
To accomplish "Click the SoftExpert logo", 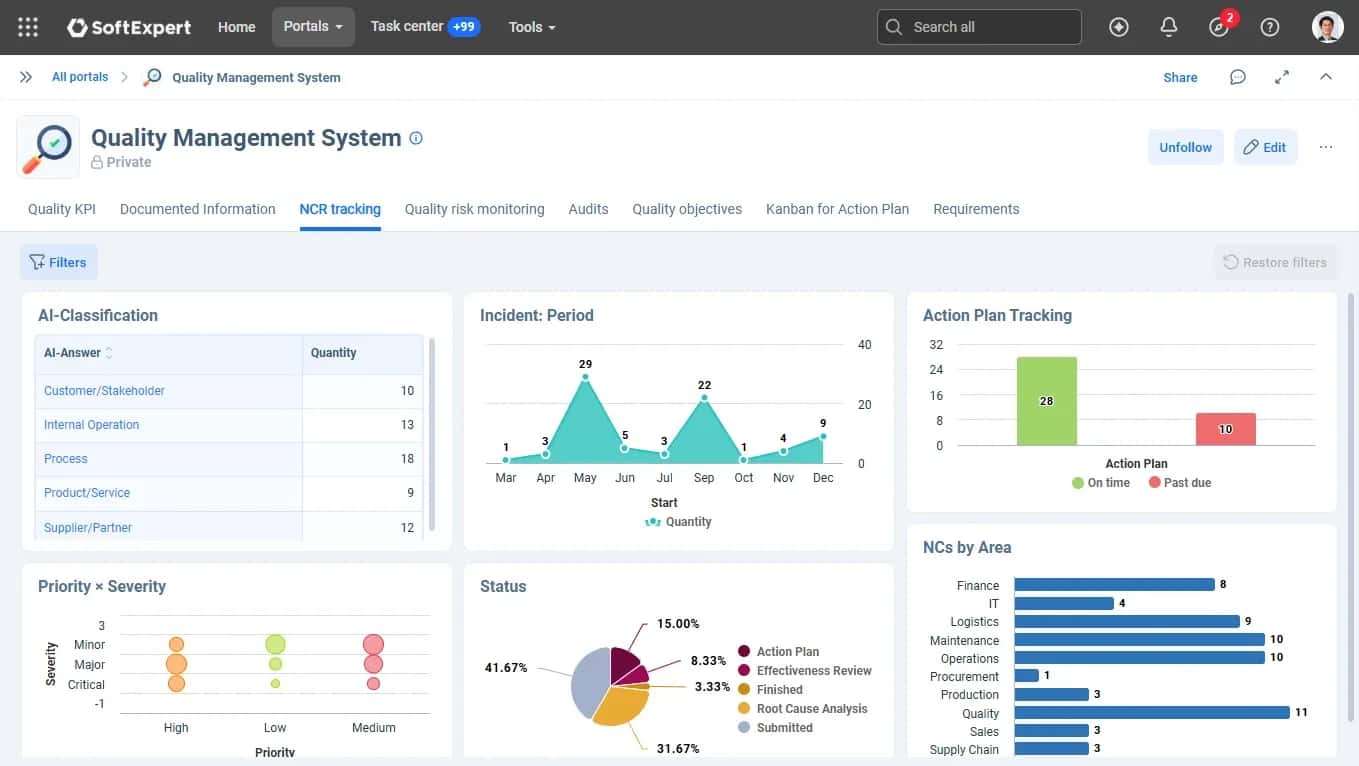I will [x=129, y=27].
